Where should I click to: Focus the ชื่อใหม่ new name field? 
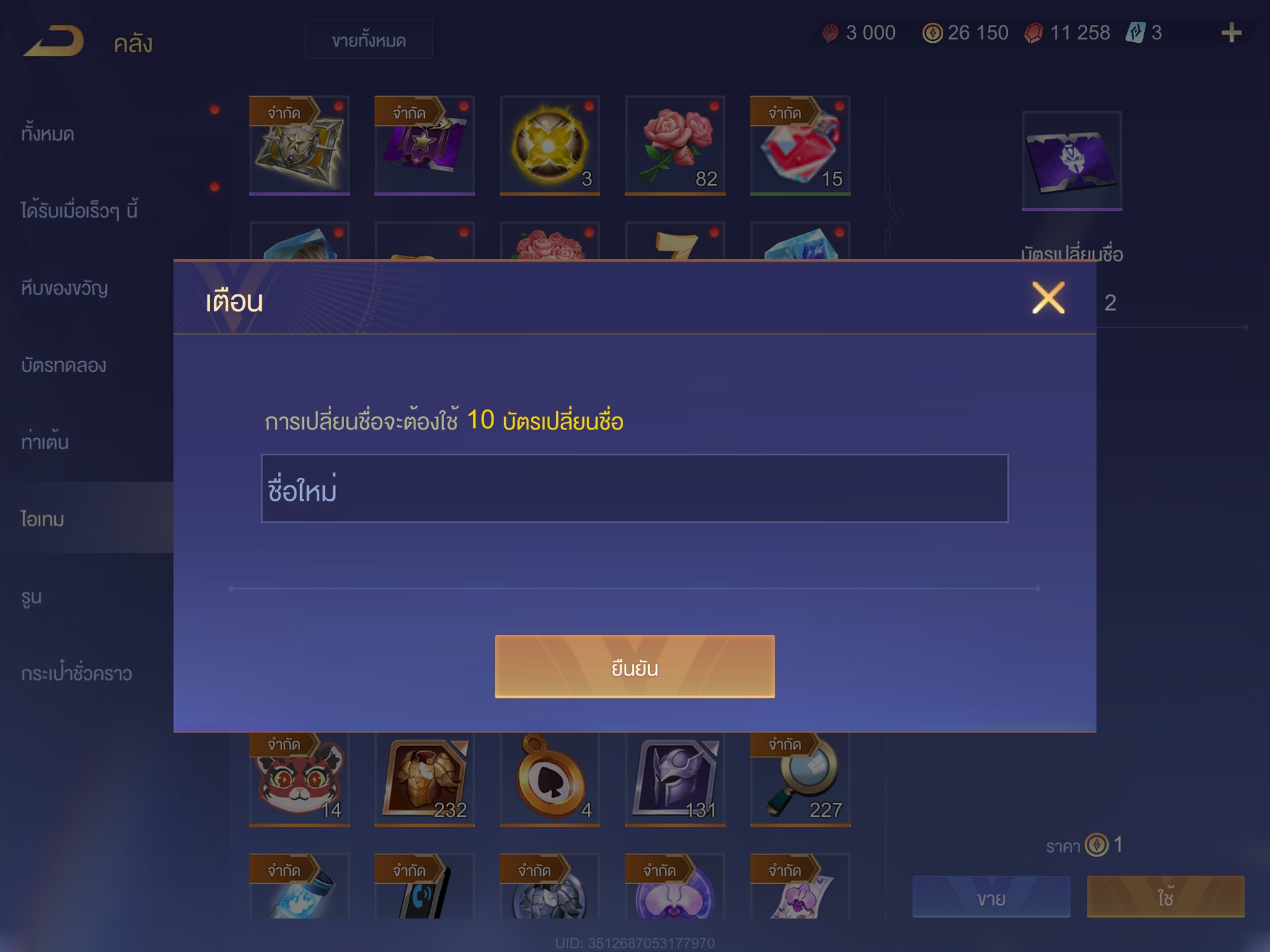tap(634, 488)
